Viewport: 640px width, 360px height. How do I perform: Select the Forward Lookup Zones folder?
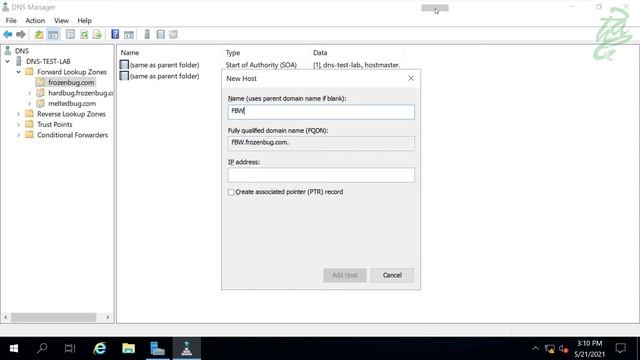click(x=72, y=72)
